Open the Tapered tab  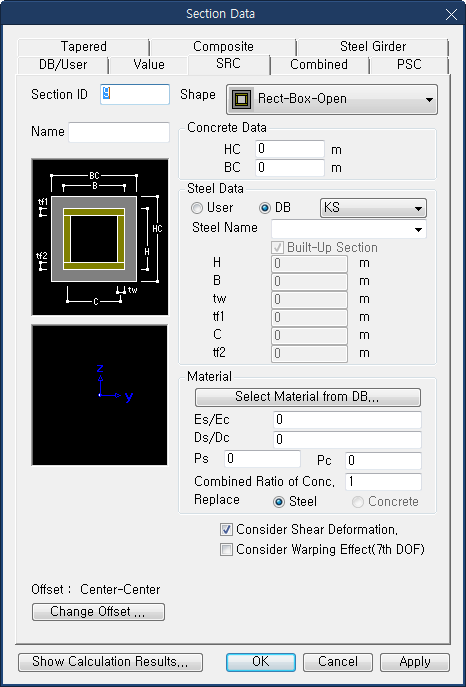click(84, 46)
